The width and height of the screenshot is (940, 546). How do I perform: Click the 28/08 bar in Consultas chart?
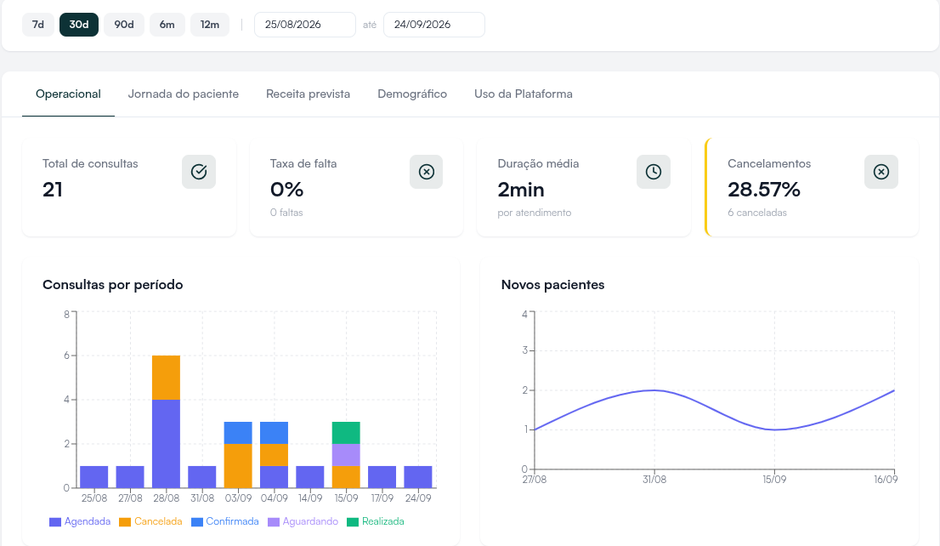pos(166,422)
